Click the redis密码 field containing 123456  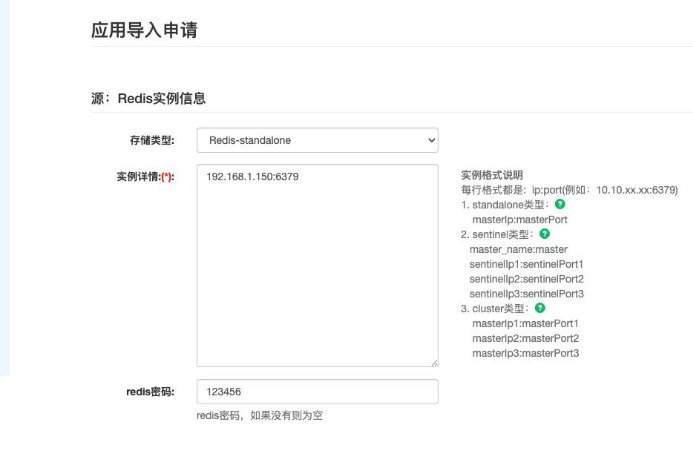316,391
